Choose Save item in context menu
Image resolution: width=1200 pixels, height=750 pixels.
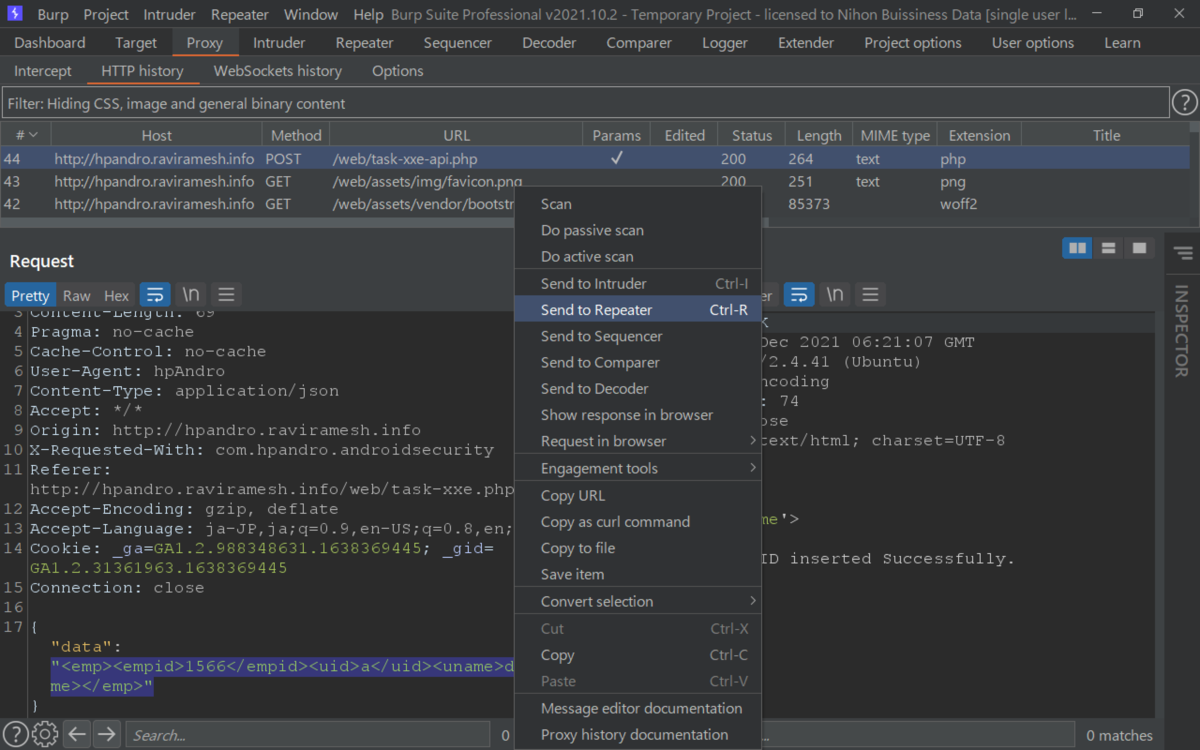(x=637, y=574)
